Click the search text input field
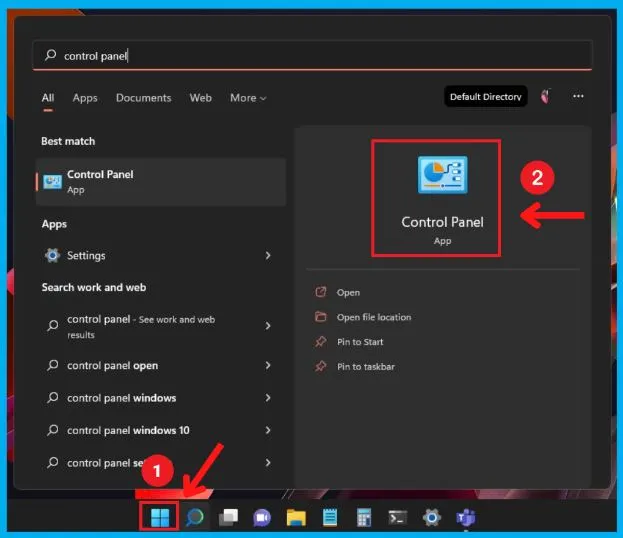 point(313,55)
